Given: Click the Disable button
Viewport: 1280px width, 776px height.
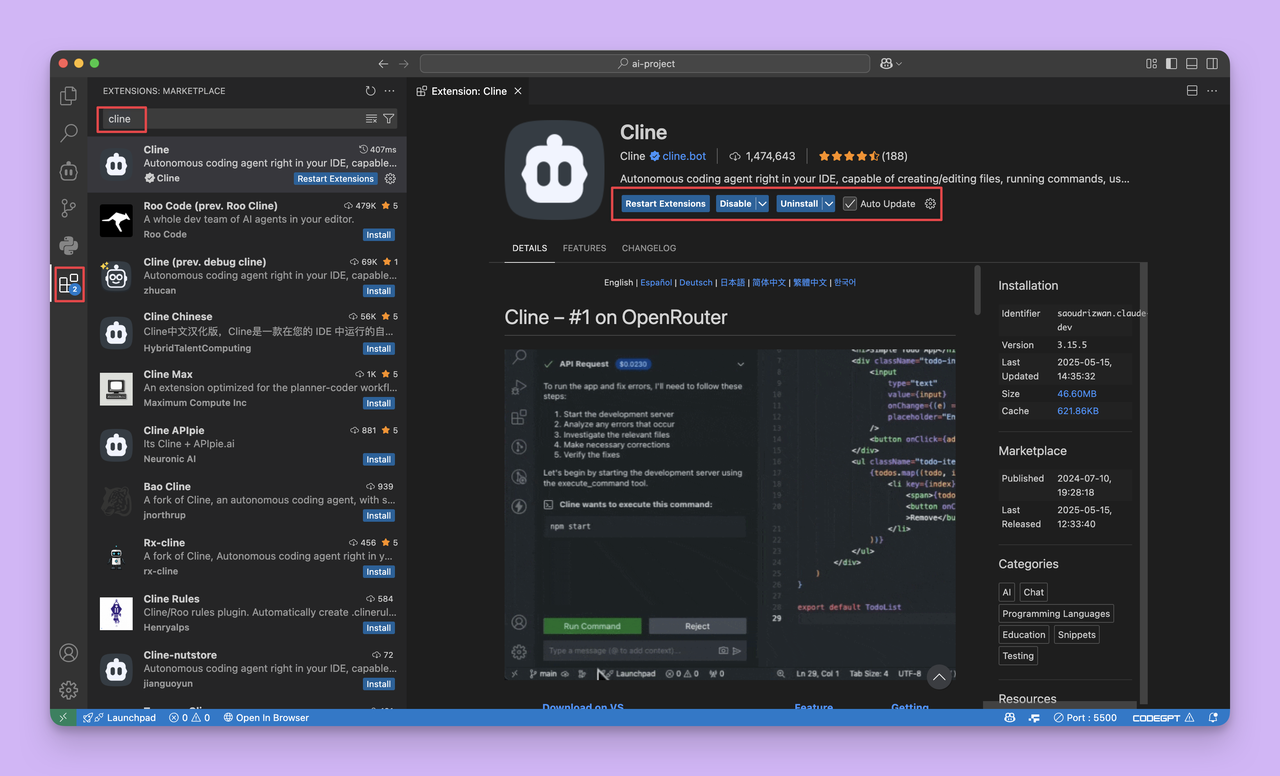Looking at the screenshot, I should point(735,204).
